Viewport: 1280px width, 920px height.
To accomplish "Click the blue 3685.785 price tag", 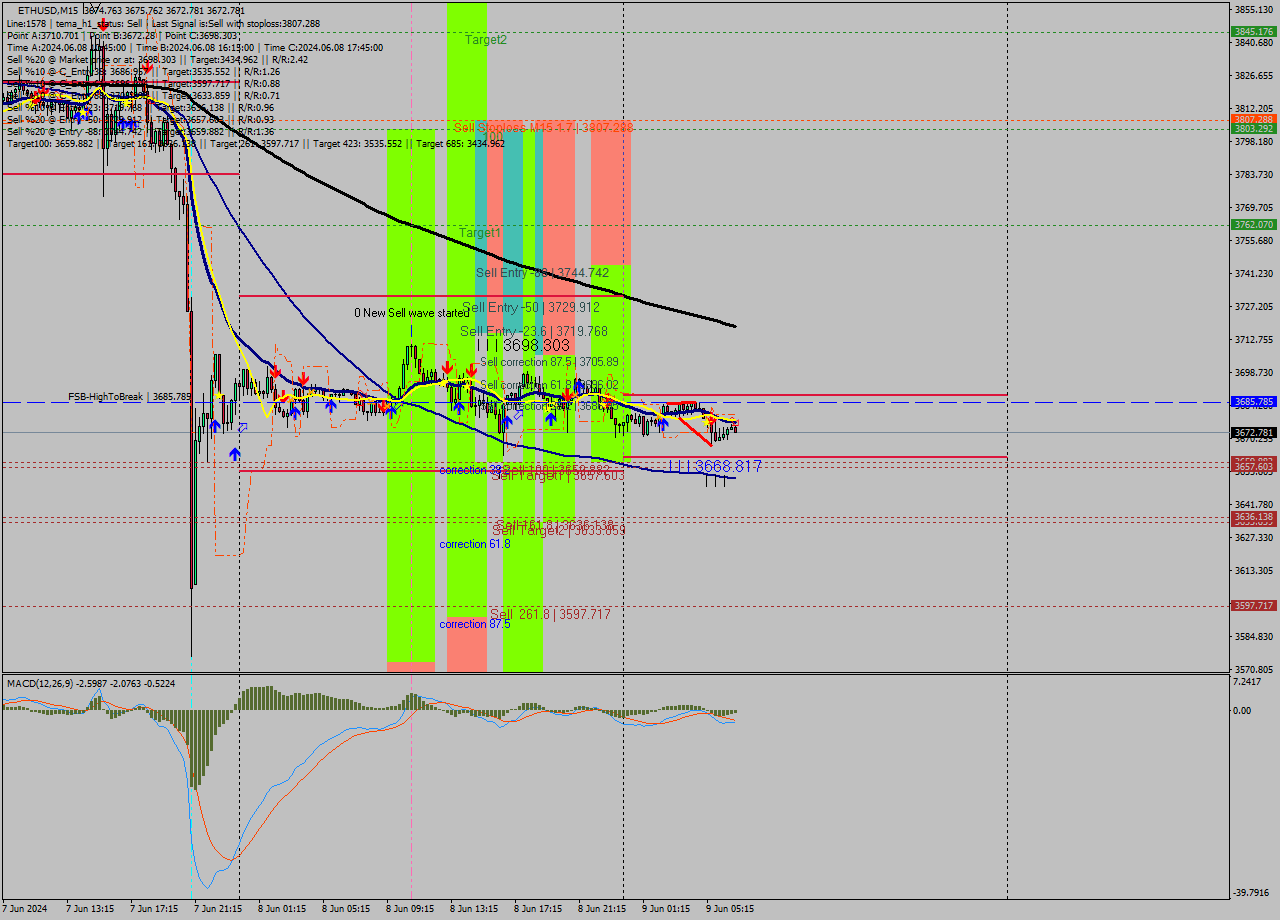I will pyautogui.click(x=1253, y=402).
